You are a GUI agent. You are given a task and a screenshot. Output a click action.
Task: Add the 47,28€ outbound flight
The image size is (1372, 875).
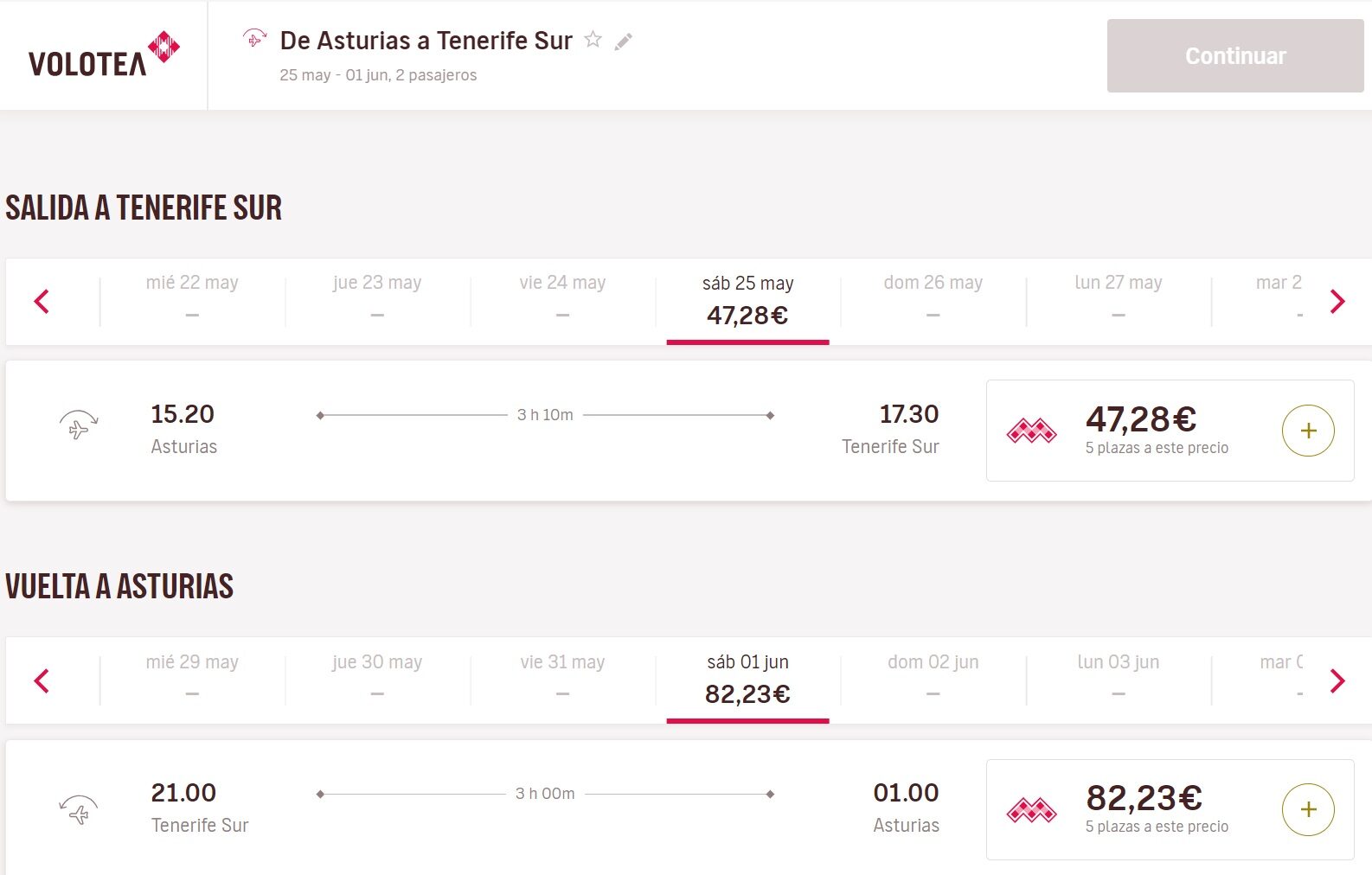click(x=1307, y=431)
